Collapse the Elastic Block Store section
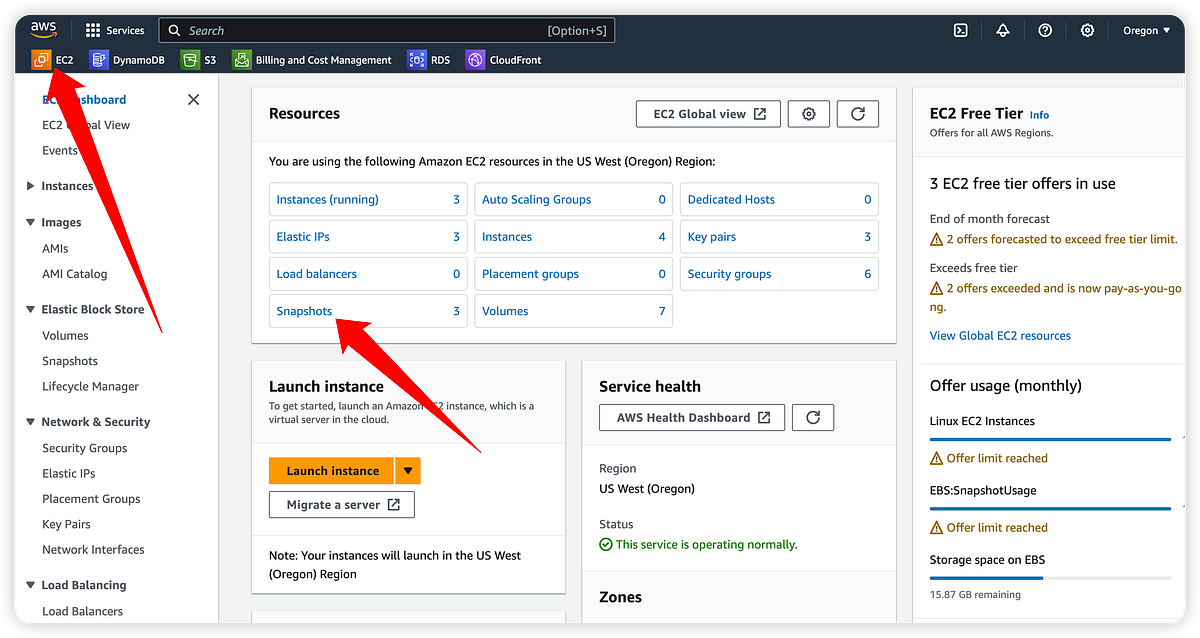This screenshot has width=1200, height=638. [31, 309]
